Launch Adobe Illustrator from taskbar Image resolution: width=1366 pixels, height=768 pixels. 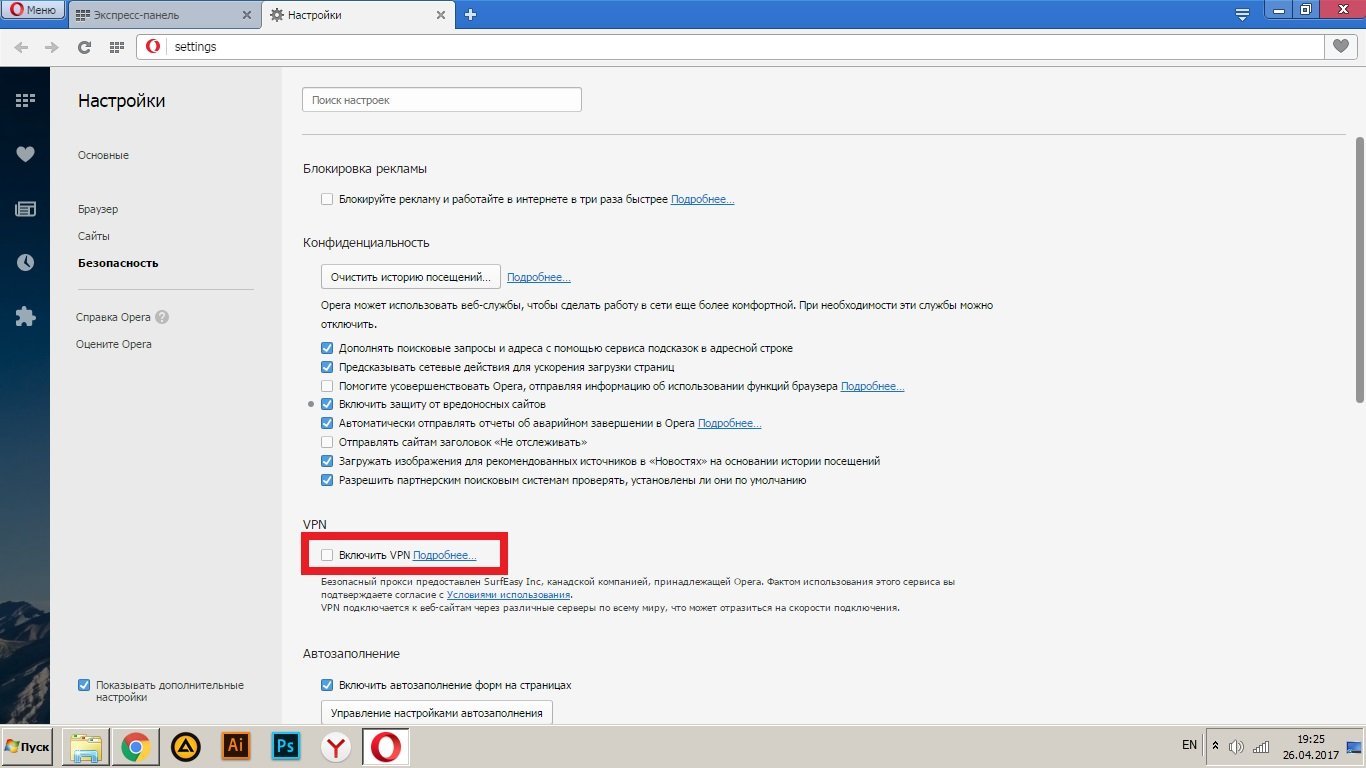click(236, 747)
